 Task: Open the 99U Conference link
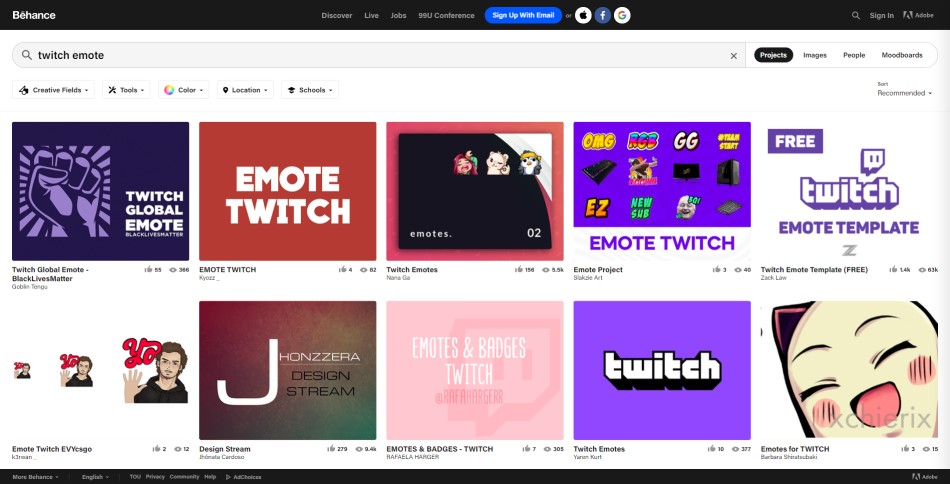447,16
